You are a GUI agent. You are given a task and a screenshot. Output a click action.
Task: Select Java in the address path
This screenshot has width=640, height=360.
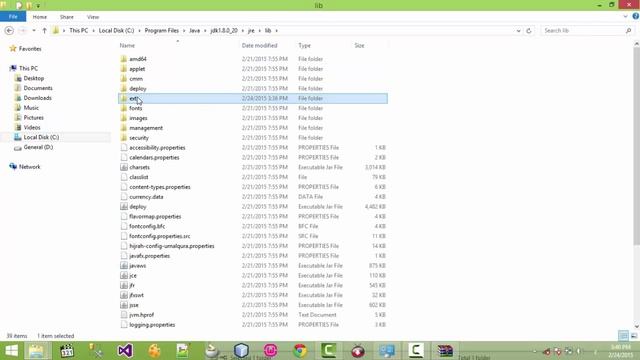(194, 31)
